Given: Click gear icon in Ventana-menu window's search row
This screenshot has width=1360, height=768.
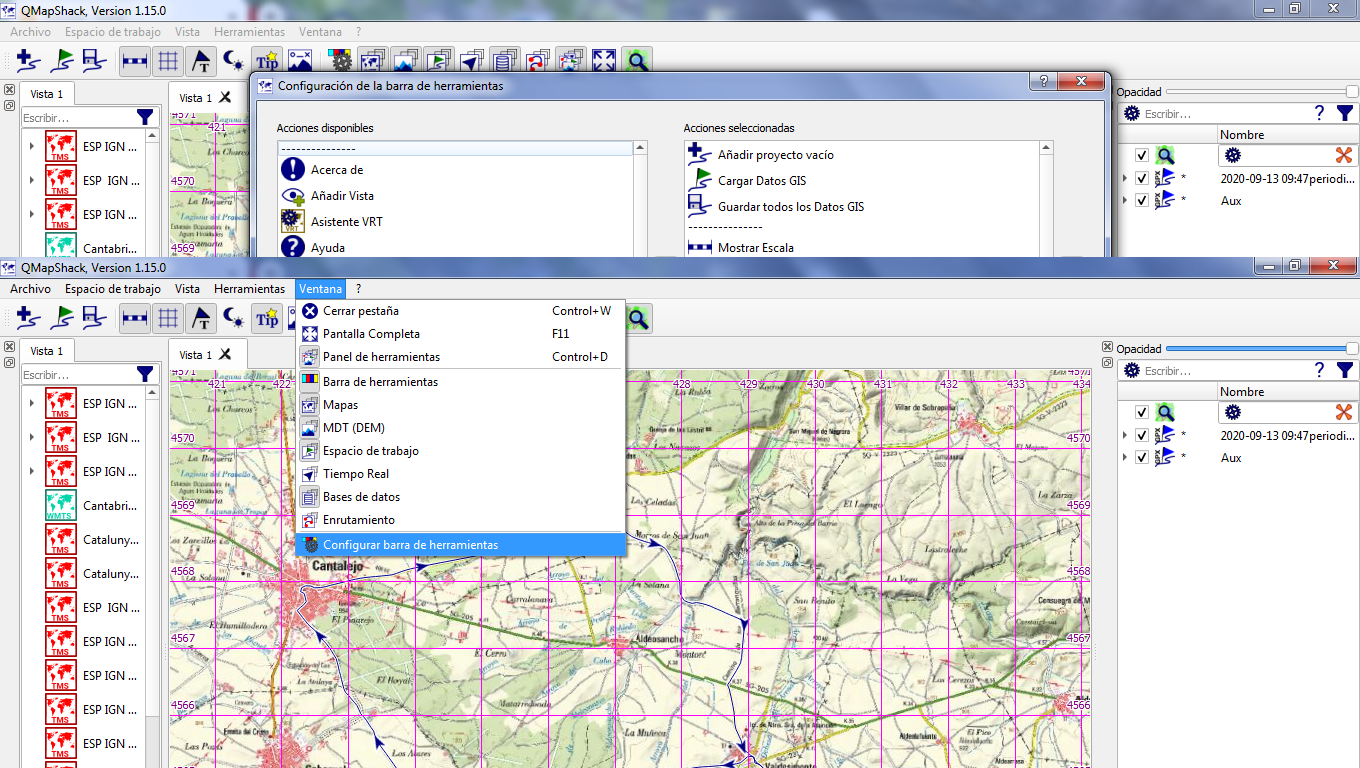Looking at the screenshot, I should point(1233,412).
